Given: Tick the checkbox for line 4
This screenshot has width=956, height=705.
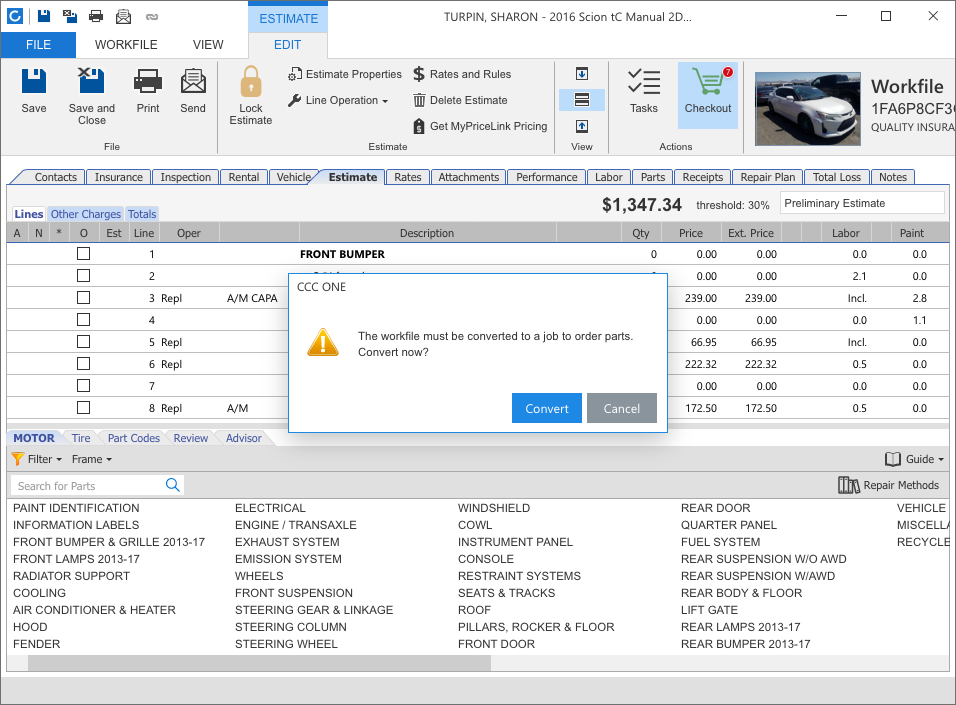Looking at the screenshot, I should 84,320.
